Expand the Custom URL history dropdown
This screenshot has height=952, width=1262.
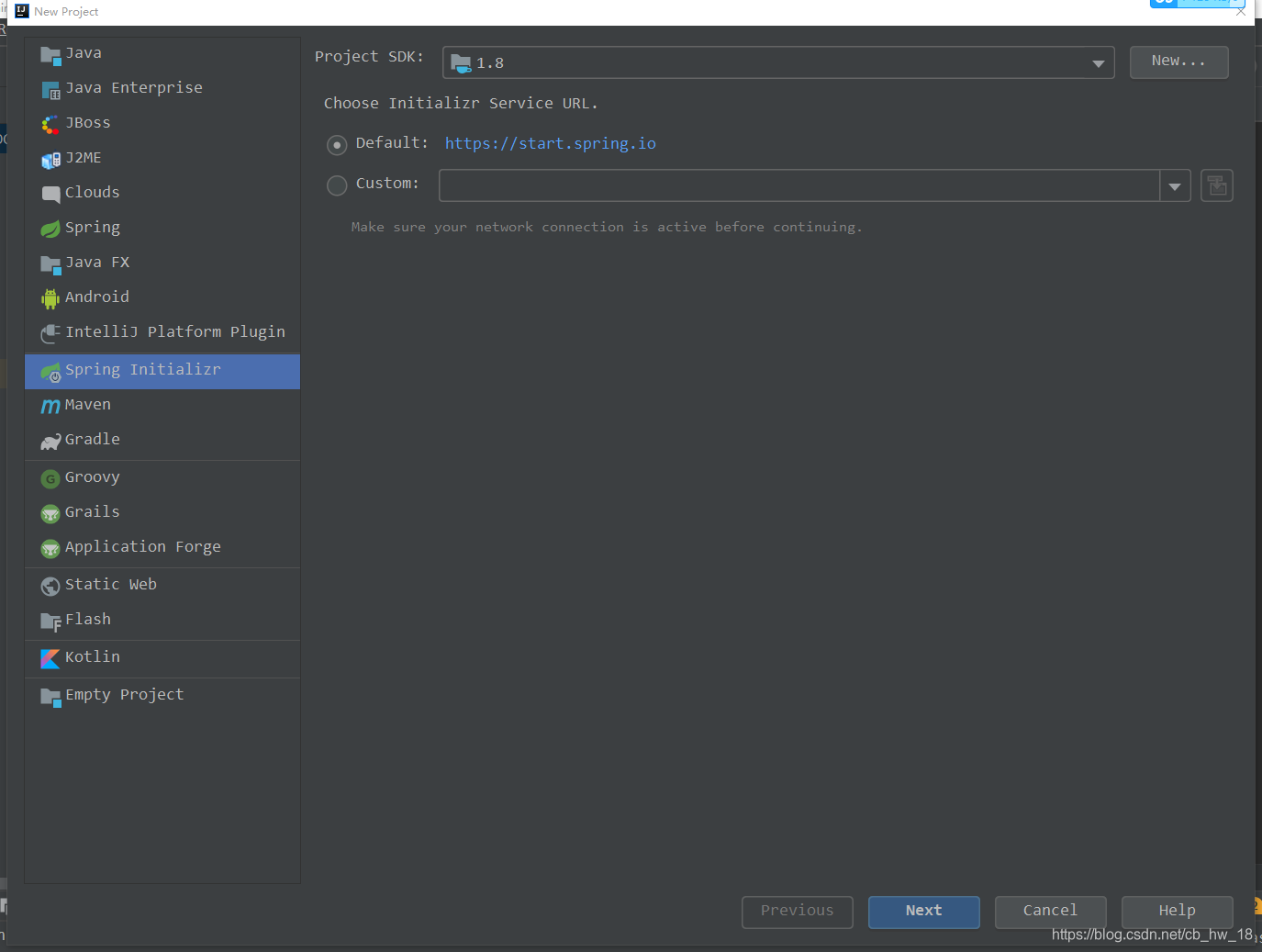(1175, 185)
